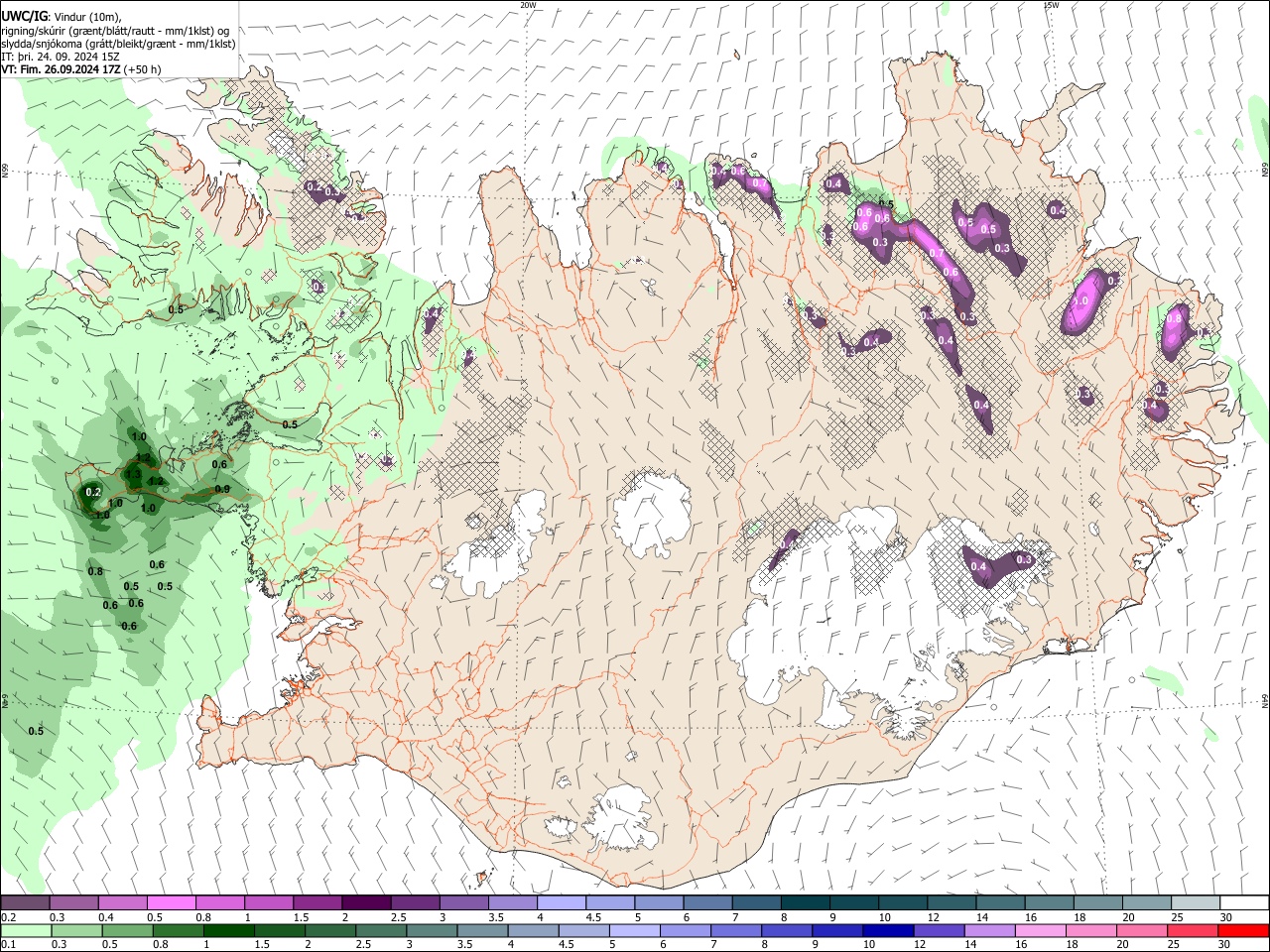The height and width of the screenshot is (952, 1270).
Task: Click the UWC/IG title heading
Action: pos(24,17)
